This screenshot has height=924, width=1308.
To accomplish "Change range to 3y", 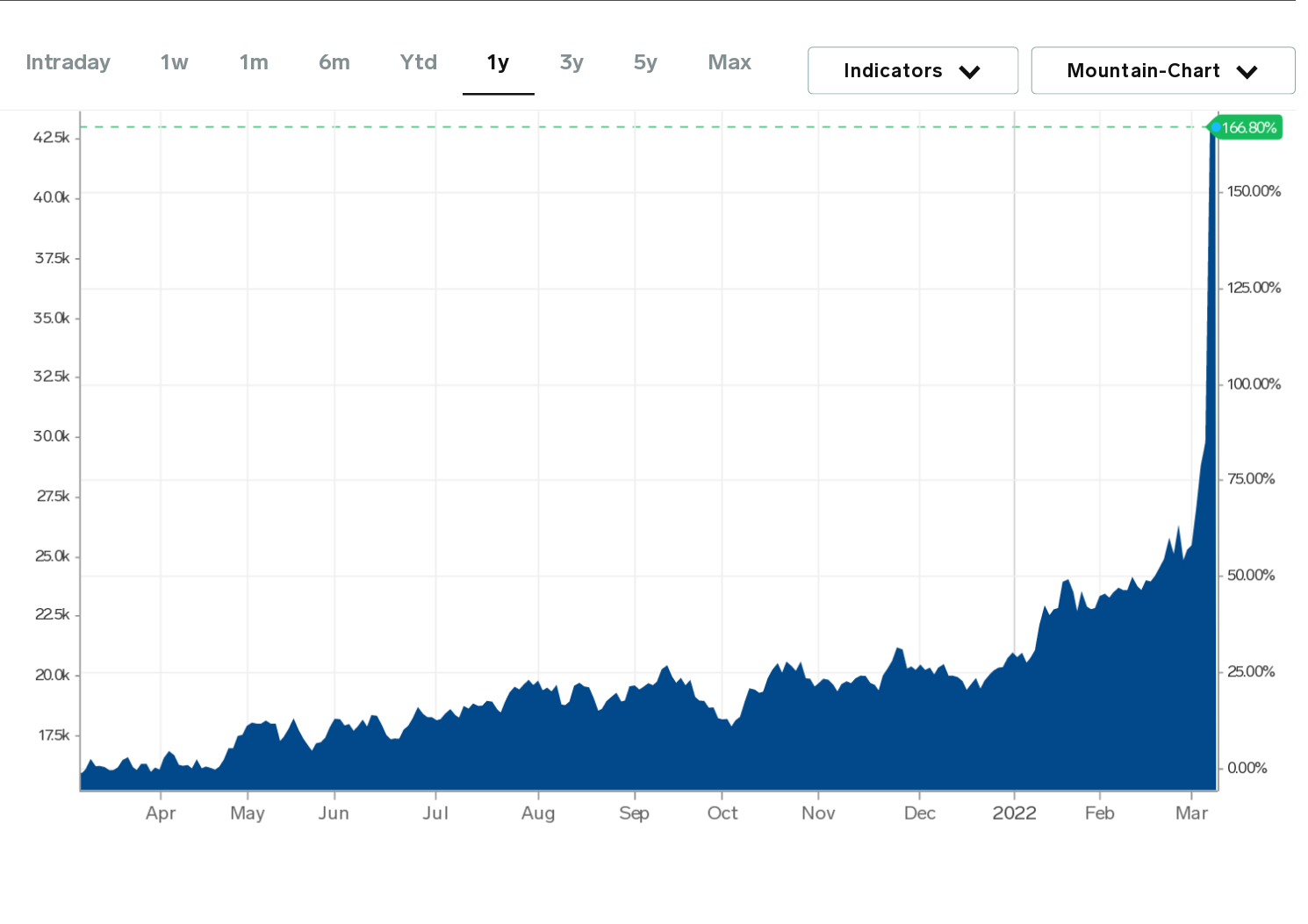I will coord(571,62).
